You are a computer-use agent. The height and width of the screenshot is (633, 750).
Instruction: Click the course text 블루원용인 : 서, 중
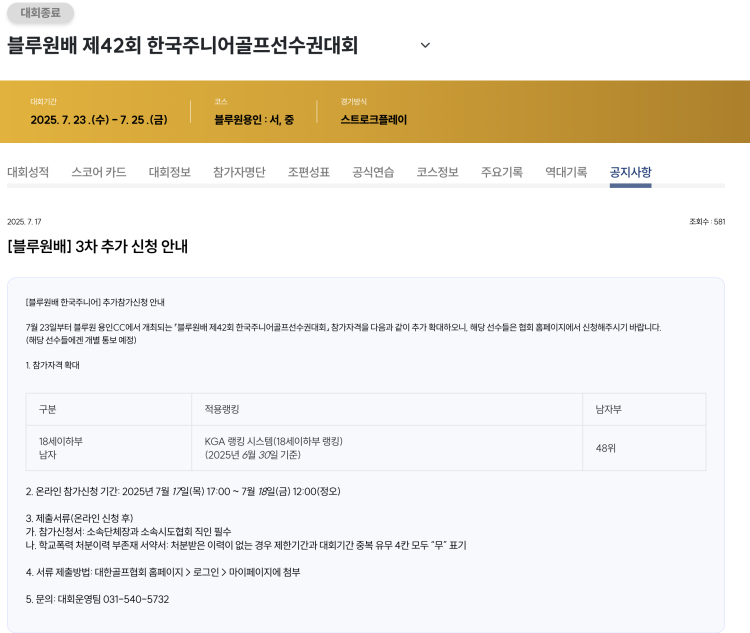tap(254, 120)
